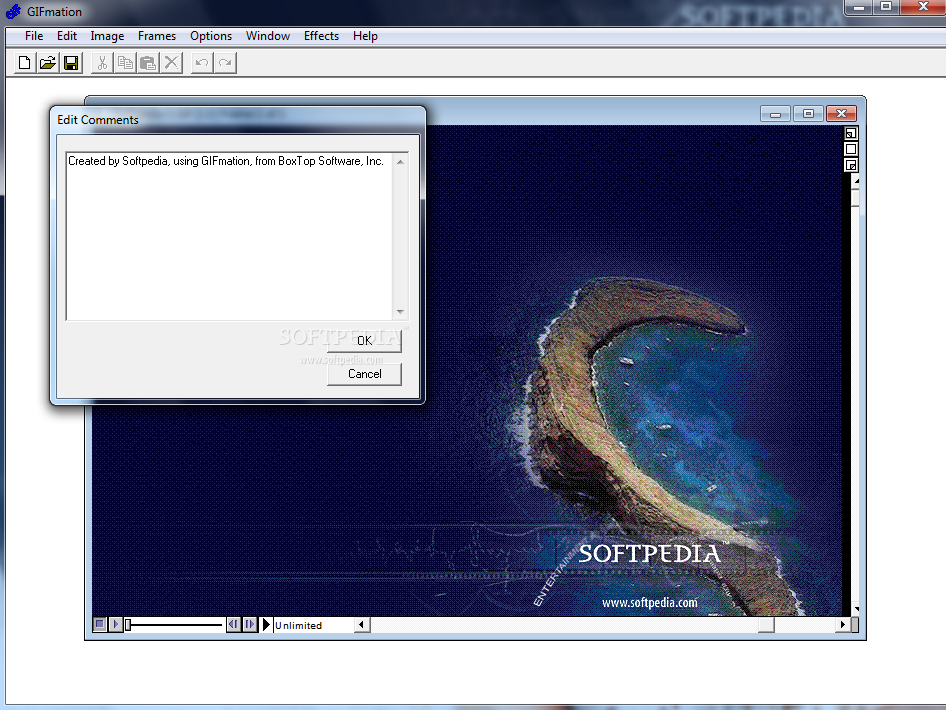Click the Open folder toolbar icon
Image resolution: width=946 pixels, height=710 pixels.
pyautogui.click(x=48, y=63)
